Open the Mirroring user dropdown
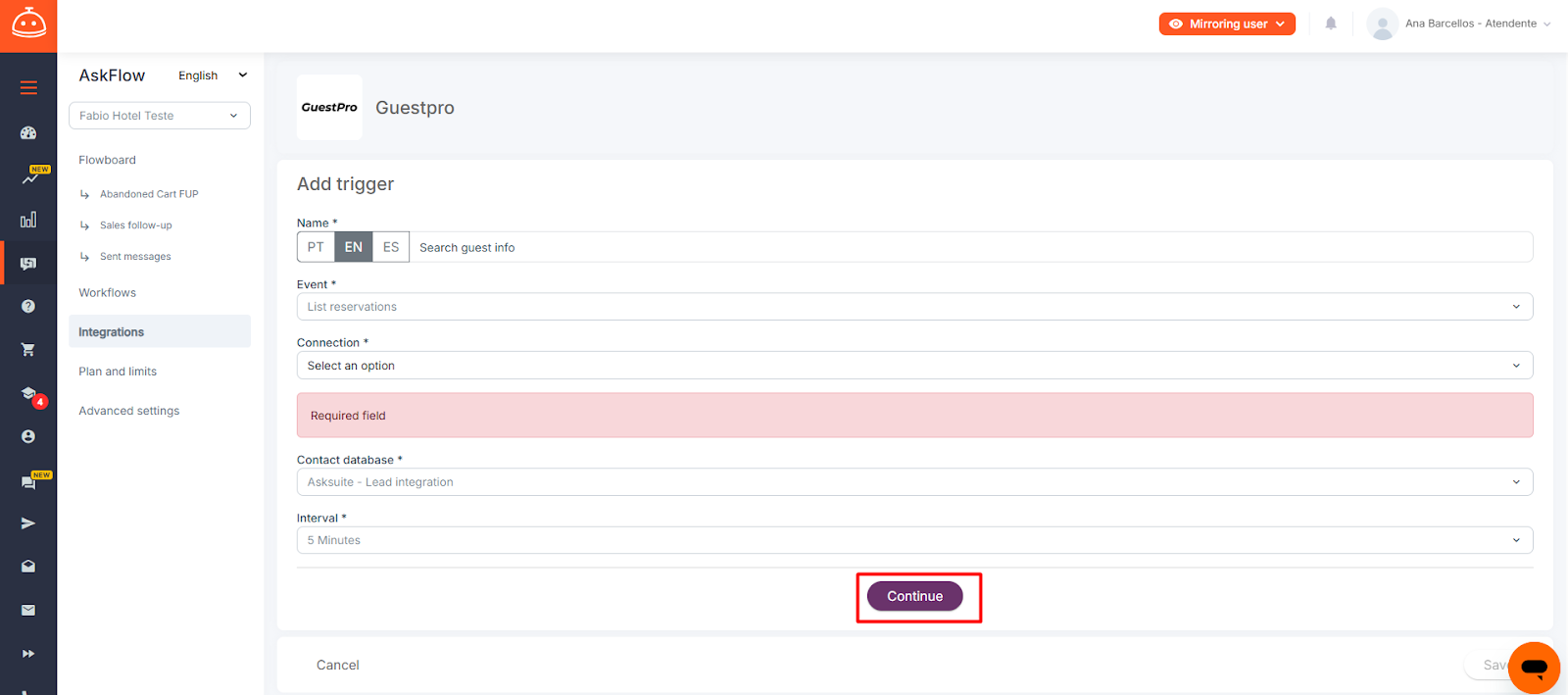Viewport: 1568px width, 695px height. click(x=1227, y=24)
